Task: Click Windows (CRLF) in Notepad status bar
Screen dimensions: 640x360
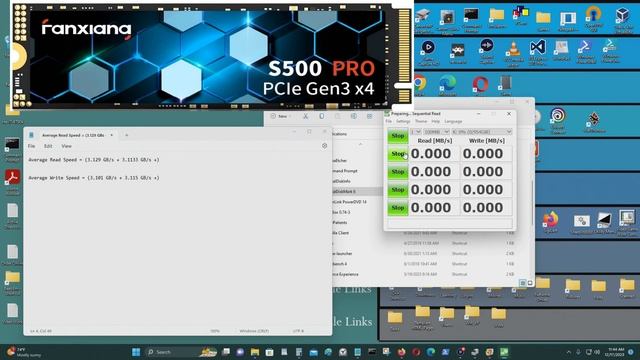Action: click(254, 331)
